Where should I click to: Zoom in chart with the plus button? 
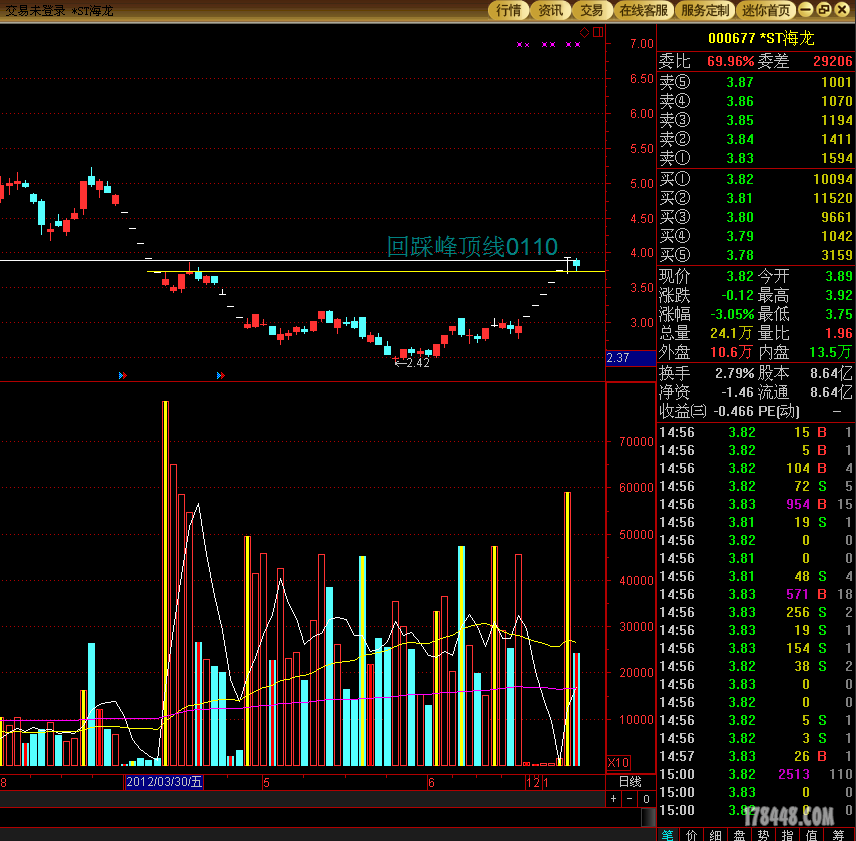point(614,799)
